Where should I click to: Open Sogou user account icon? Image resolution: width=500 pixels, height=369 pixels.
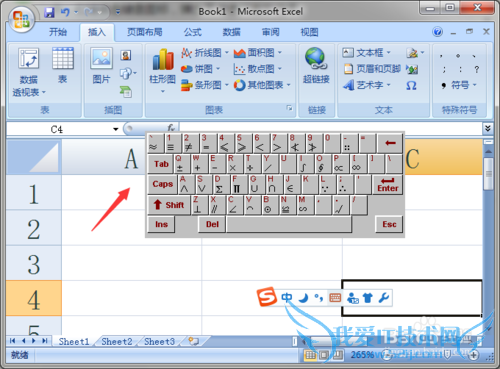tap(353, 298)
